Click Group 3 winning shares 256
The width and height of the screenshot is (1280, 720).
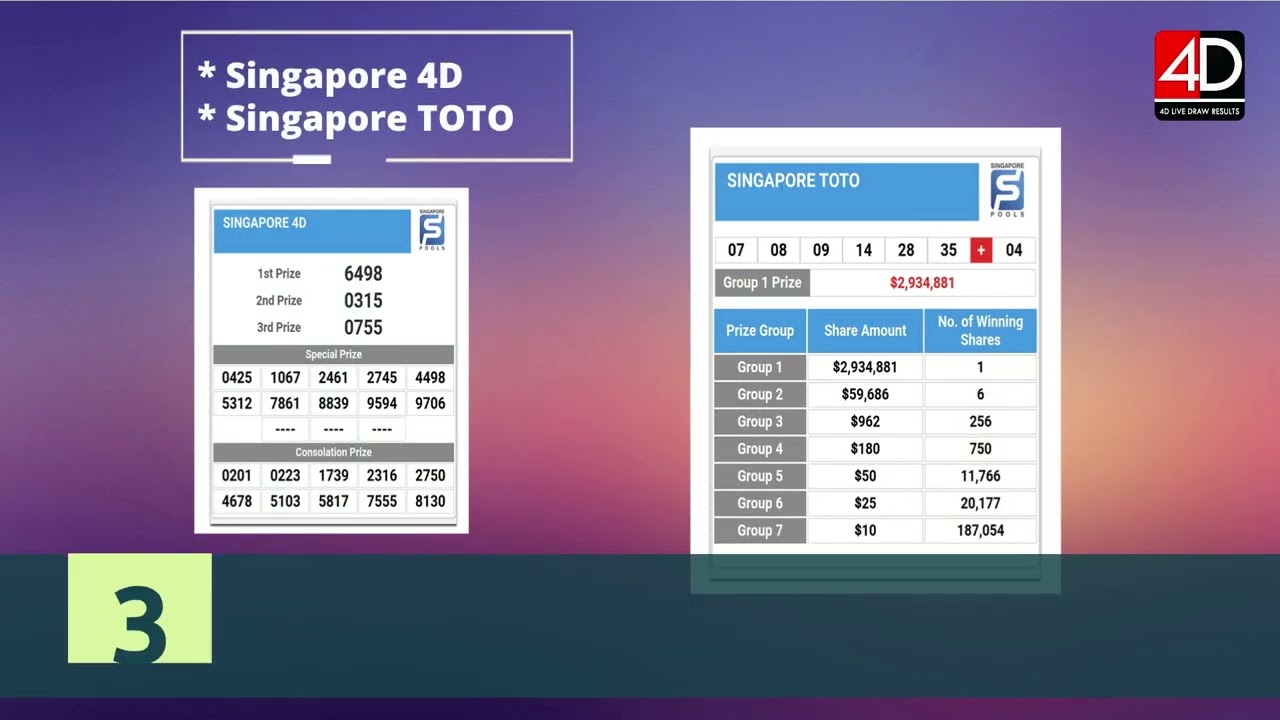point(980,421)
